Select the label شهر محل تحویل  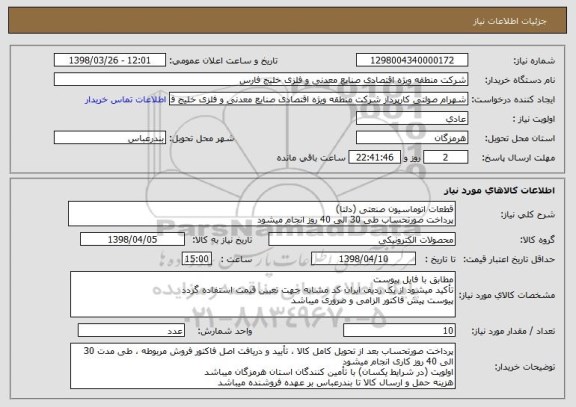tap(202, 138)
